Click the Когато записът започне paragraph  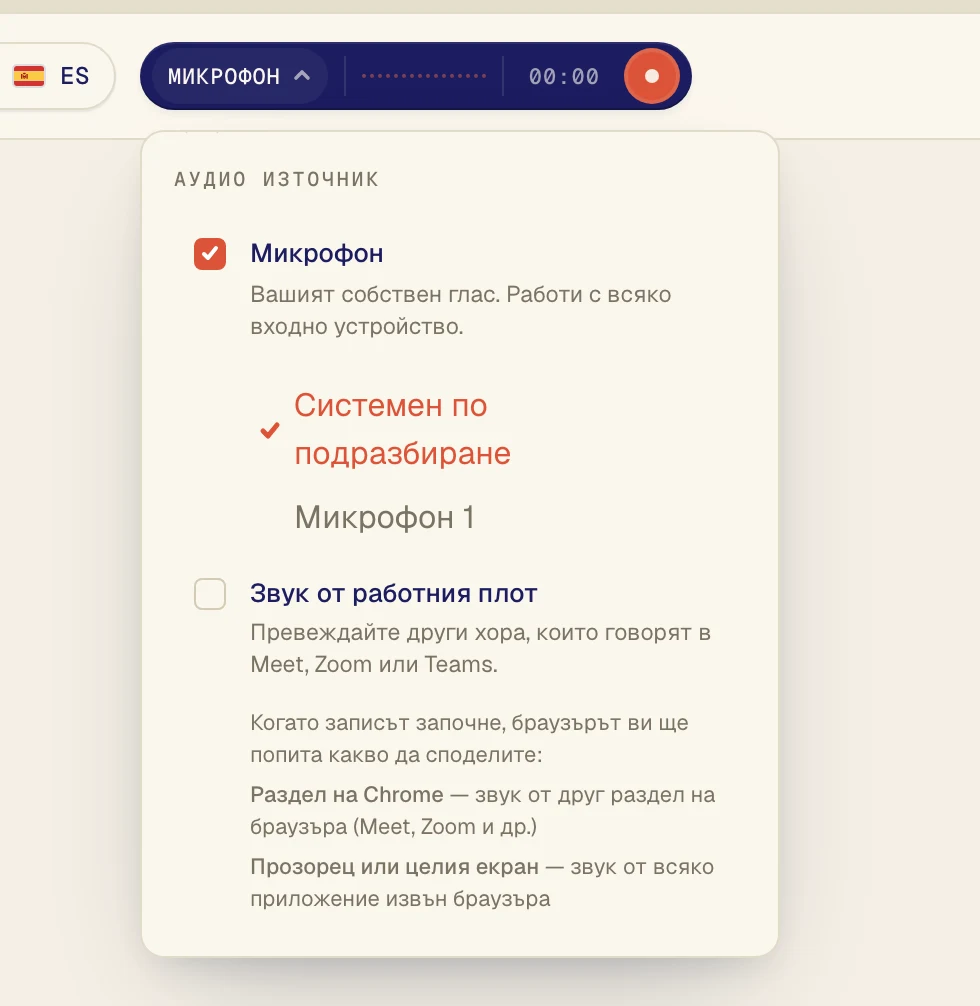(x=469, y=738)
